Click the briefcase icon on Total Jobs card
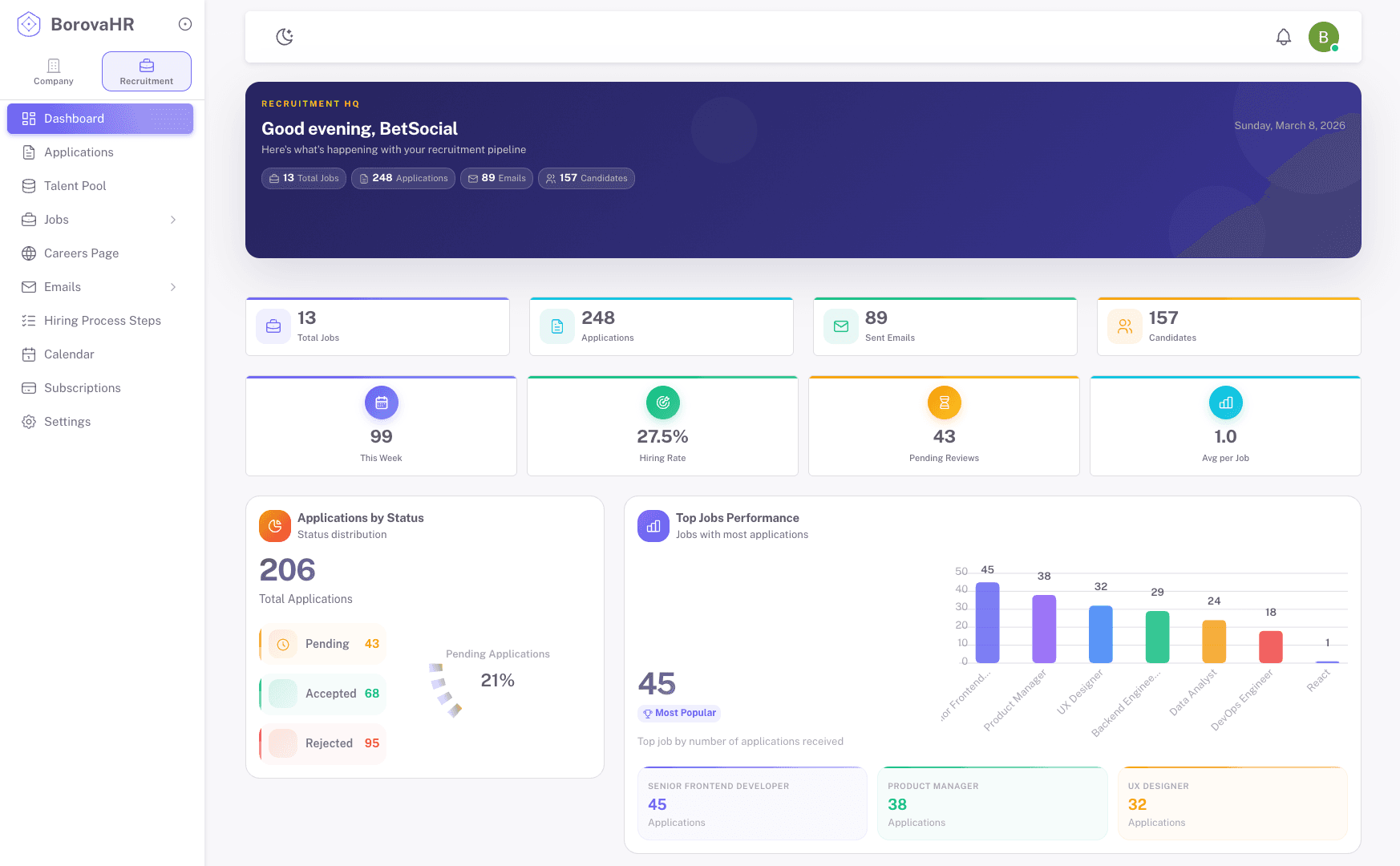This screenshot has height=866, width=1400. [273, 326]
